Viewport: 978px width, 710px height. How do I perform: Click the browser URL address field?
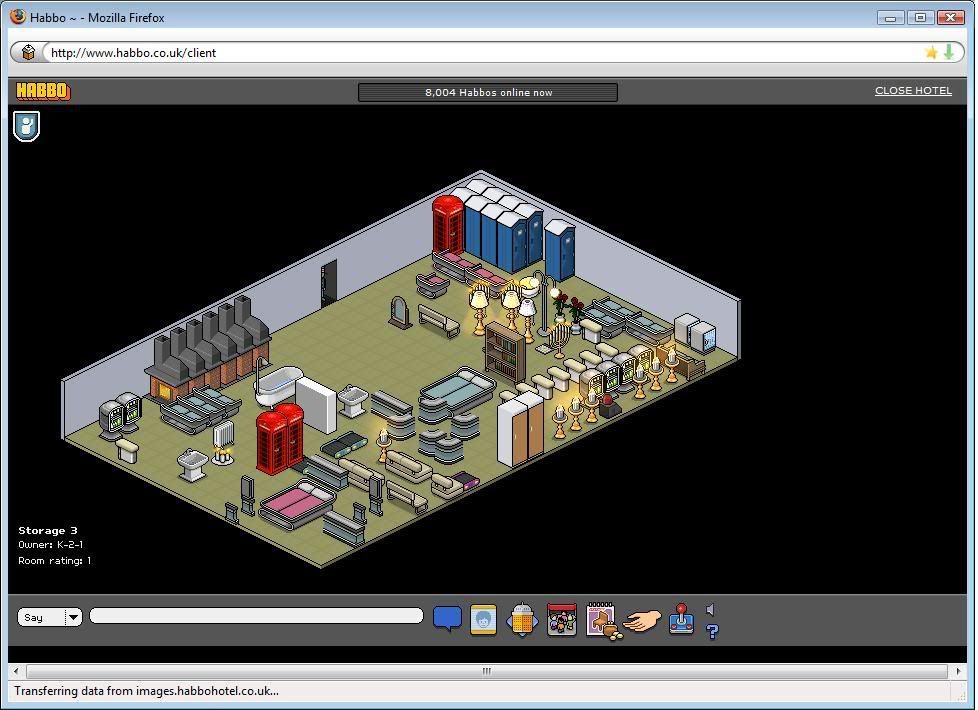[x=480, y=52]
